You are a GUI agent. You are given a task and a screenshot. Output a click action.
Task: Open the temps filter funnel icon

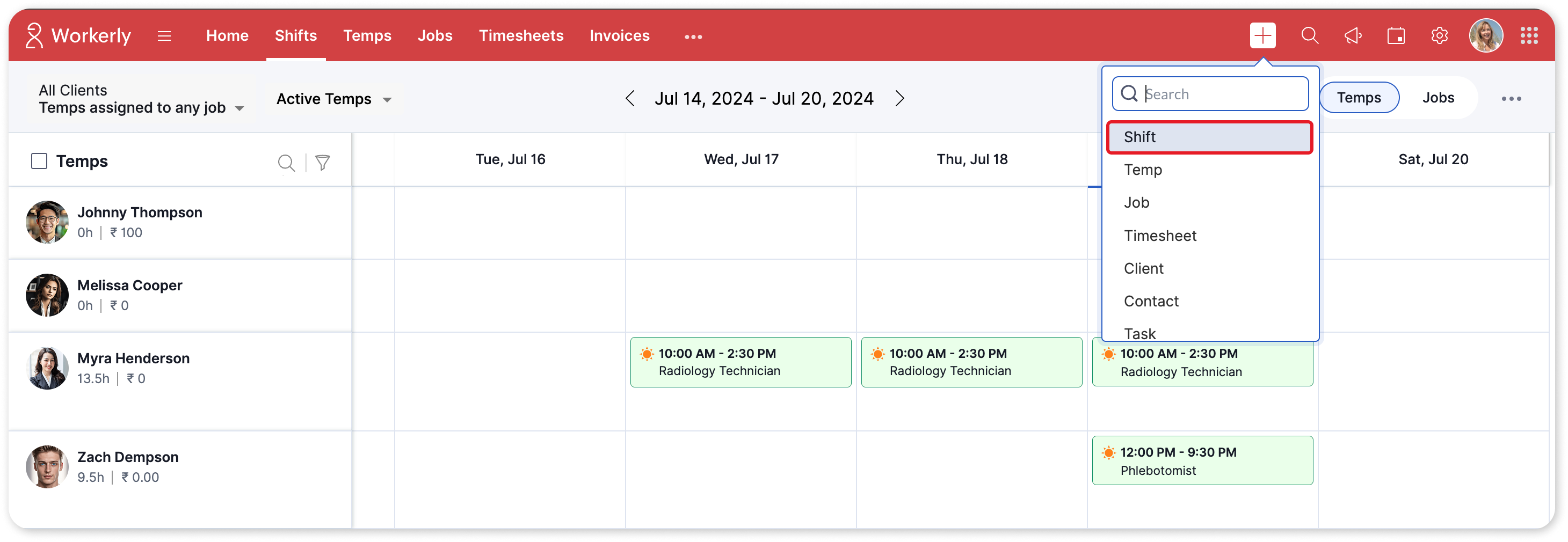point(323,163)
